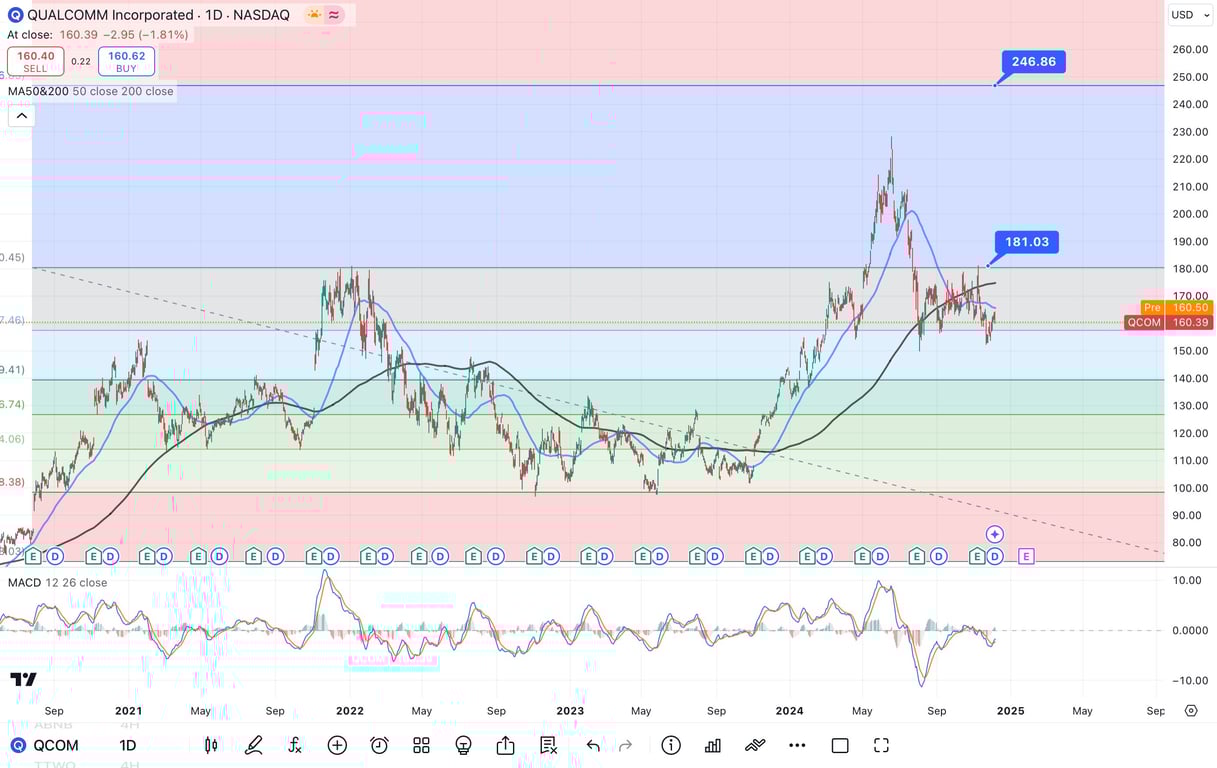Change the 1D interval in the bottom toolbar

[128, 746]
